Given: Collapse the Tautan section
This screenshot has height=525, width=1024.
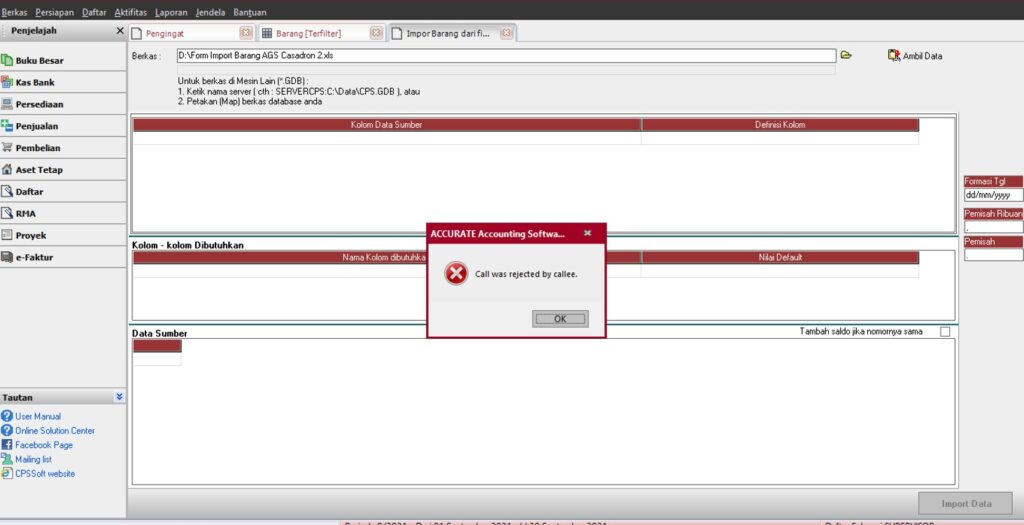Looking at the screenshot, I should click(119, 397).
